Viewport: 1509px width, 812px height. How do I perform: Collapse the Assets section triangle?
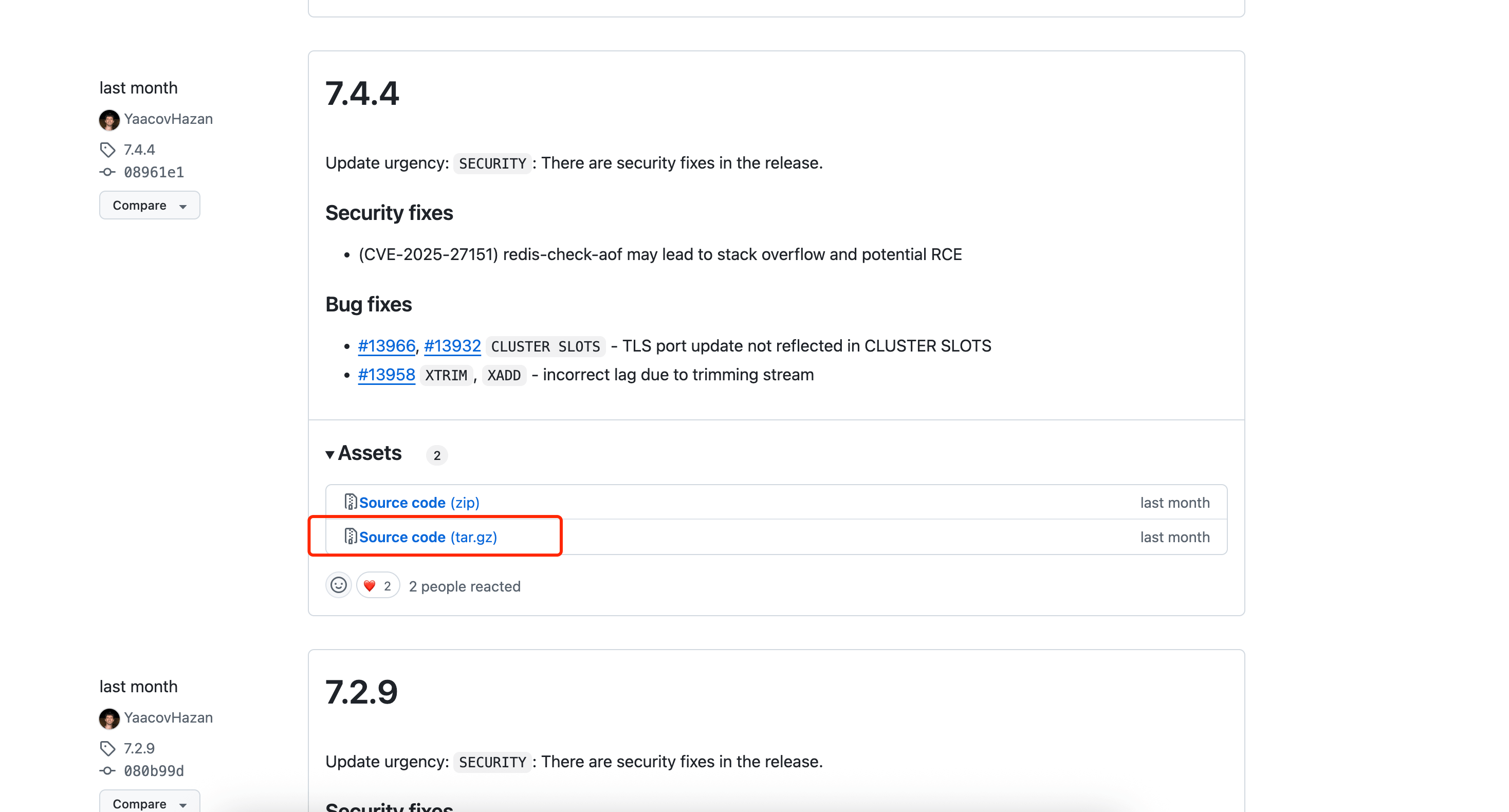pyautogui.click(x=330, y=455)
